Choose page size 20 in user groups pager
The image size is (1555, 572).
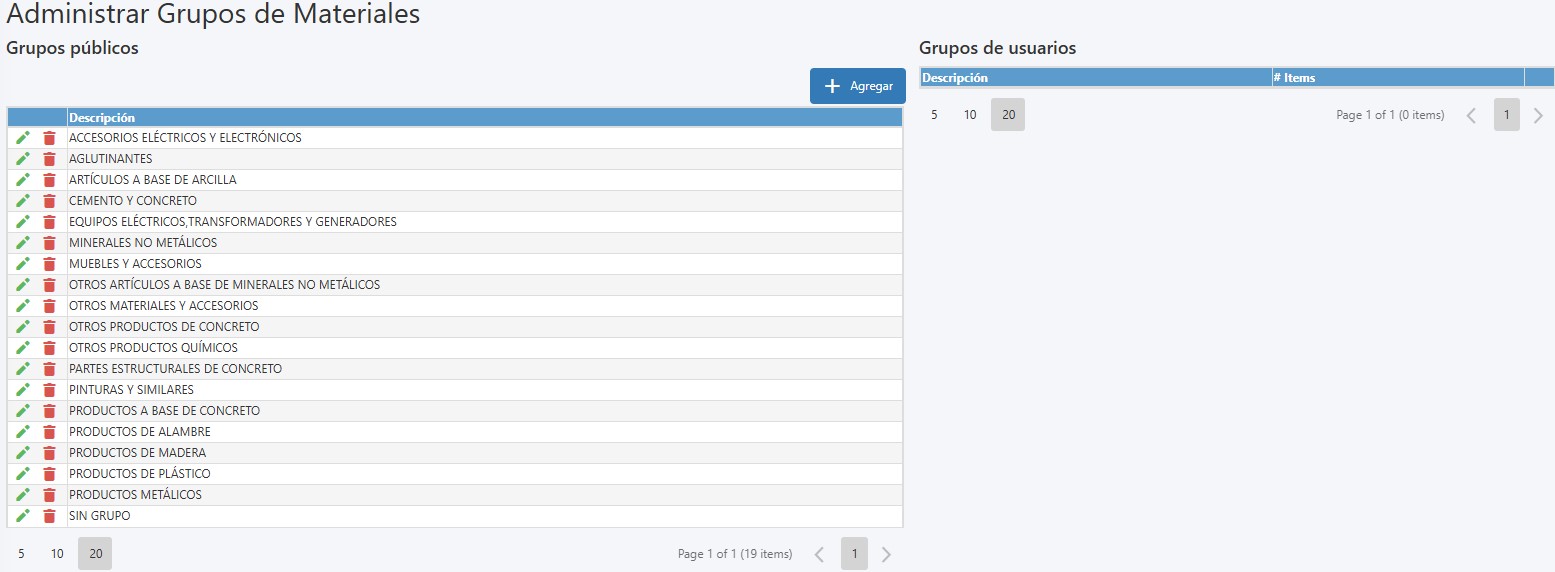[1008, 115]
